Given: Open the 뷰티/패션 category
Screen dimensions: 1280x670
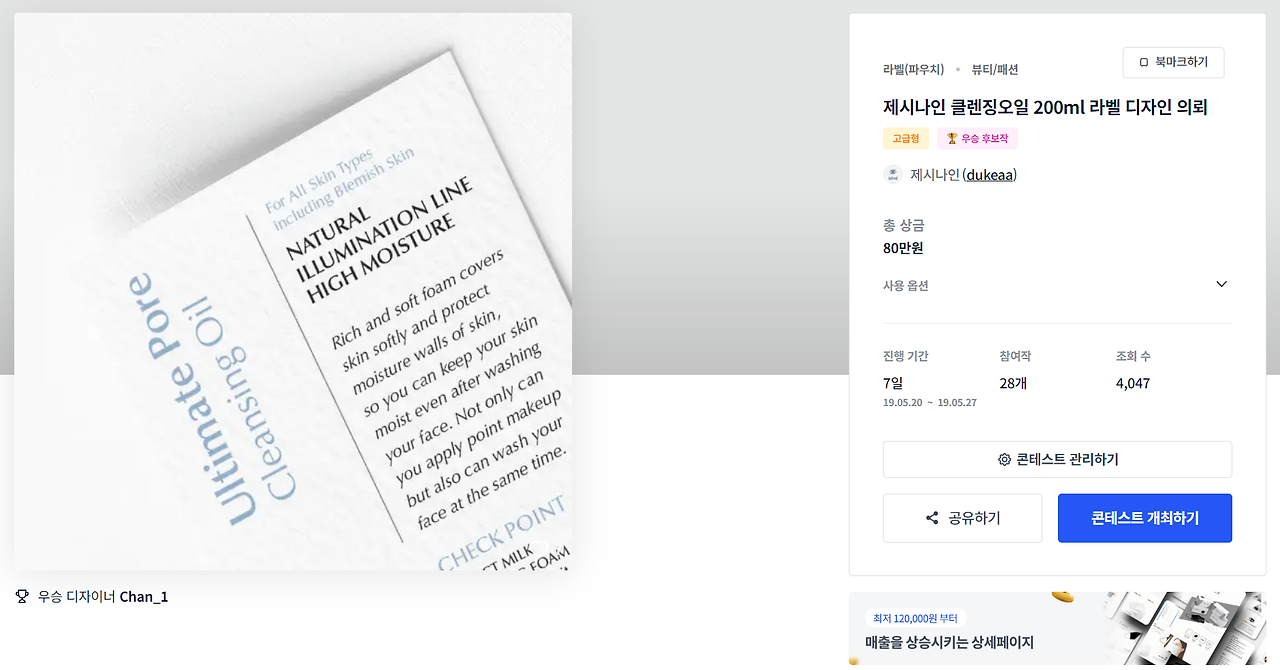Looking at the screenshot, I should point(995,70).
